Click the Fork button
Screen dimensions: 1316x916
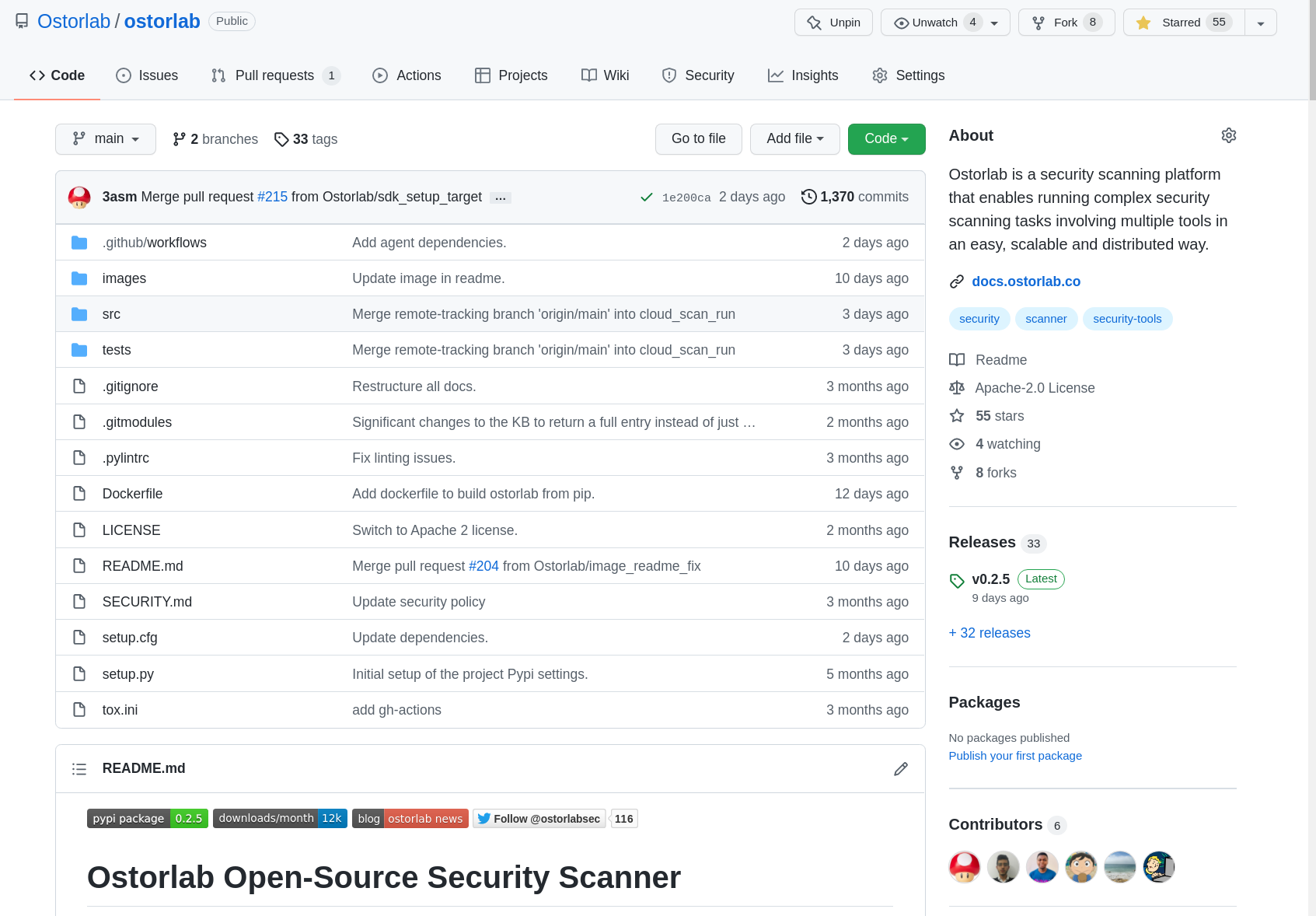click(1066, 23)
